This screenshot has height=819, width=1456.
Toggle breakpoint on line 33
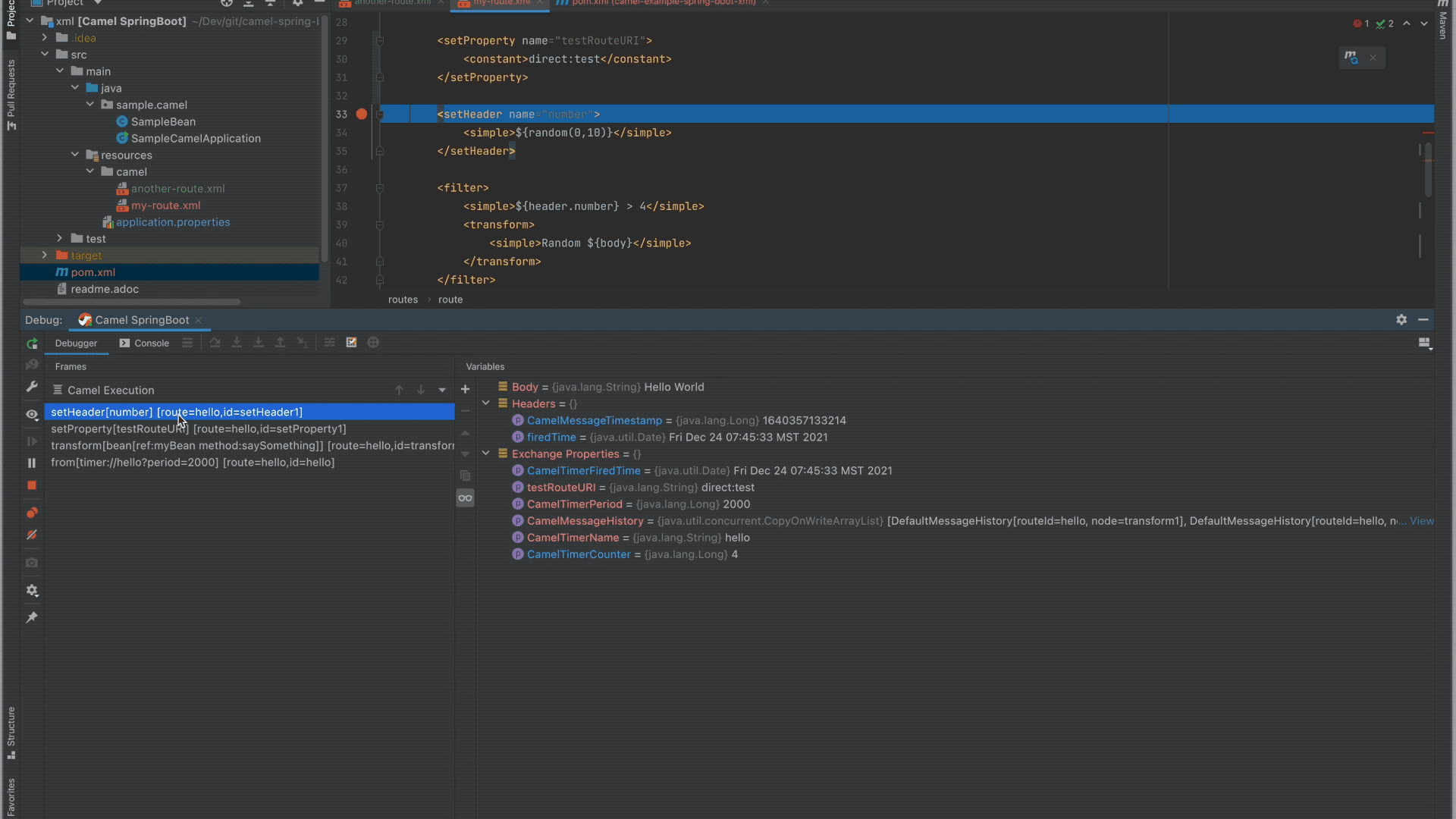362,115
